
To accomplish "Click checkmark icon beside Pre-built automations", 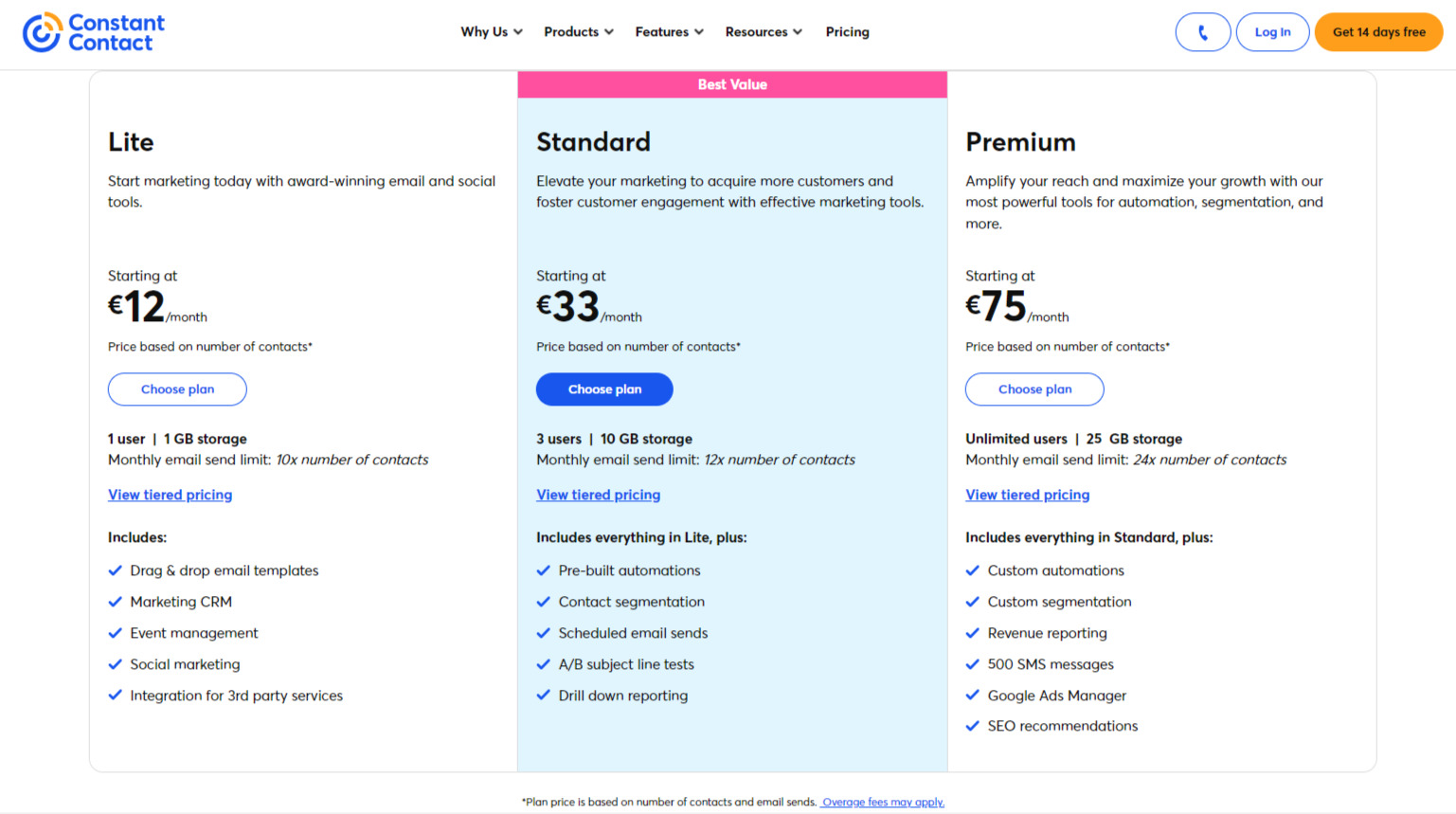I will click(x=544, y=570).
